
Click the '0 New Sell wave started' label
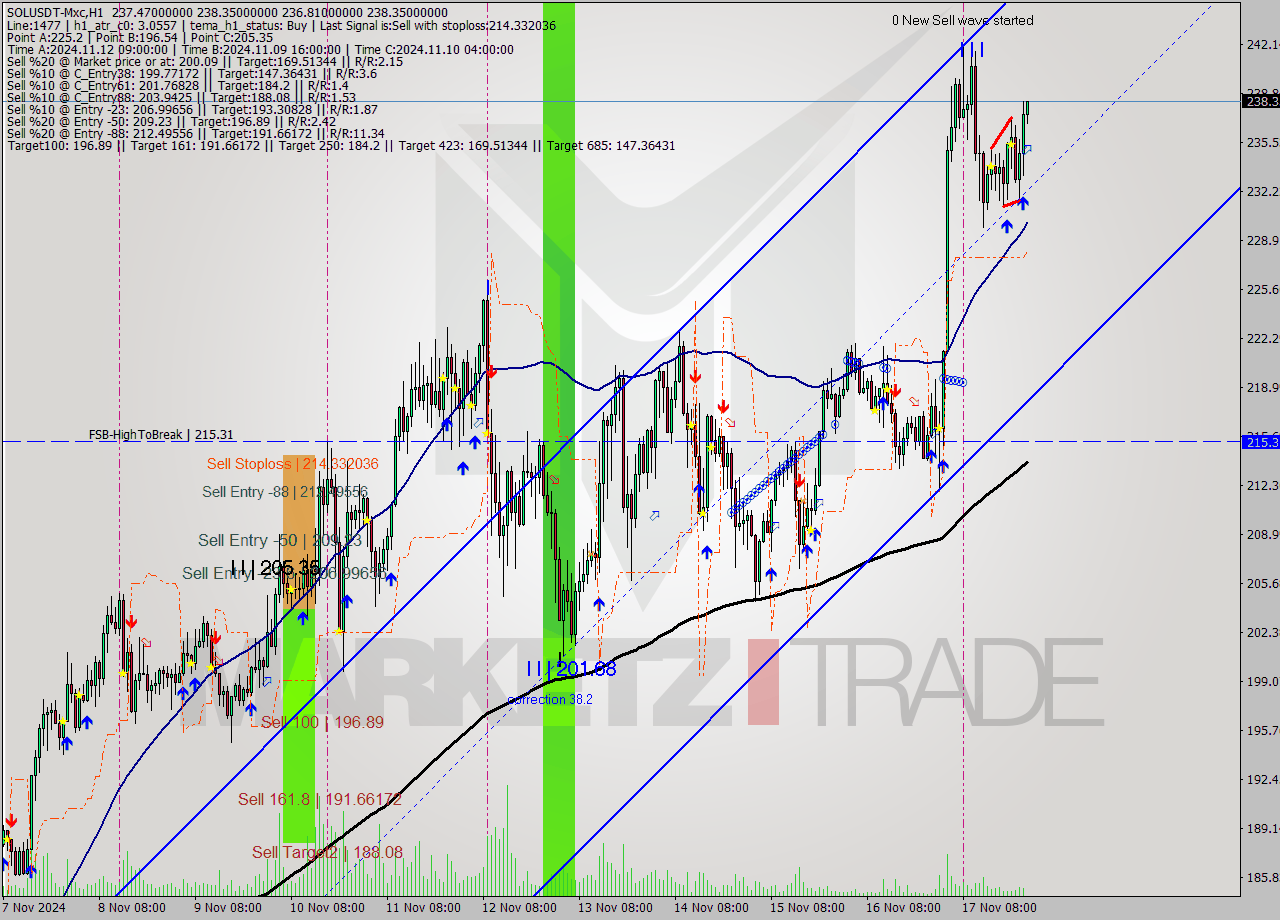[963, 20]
